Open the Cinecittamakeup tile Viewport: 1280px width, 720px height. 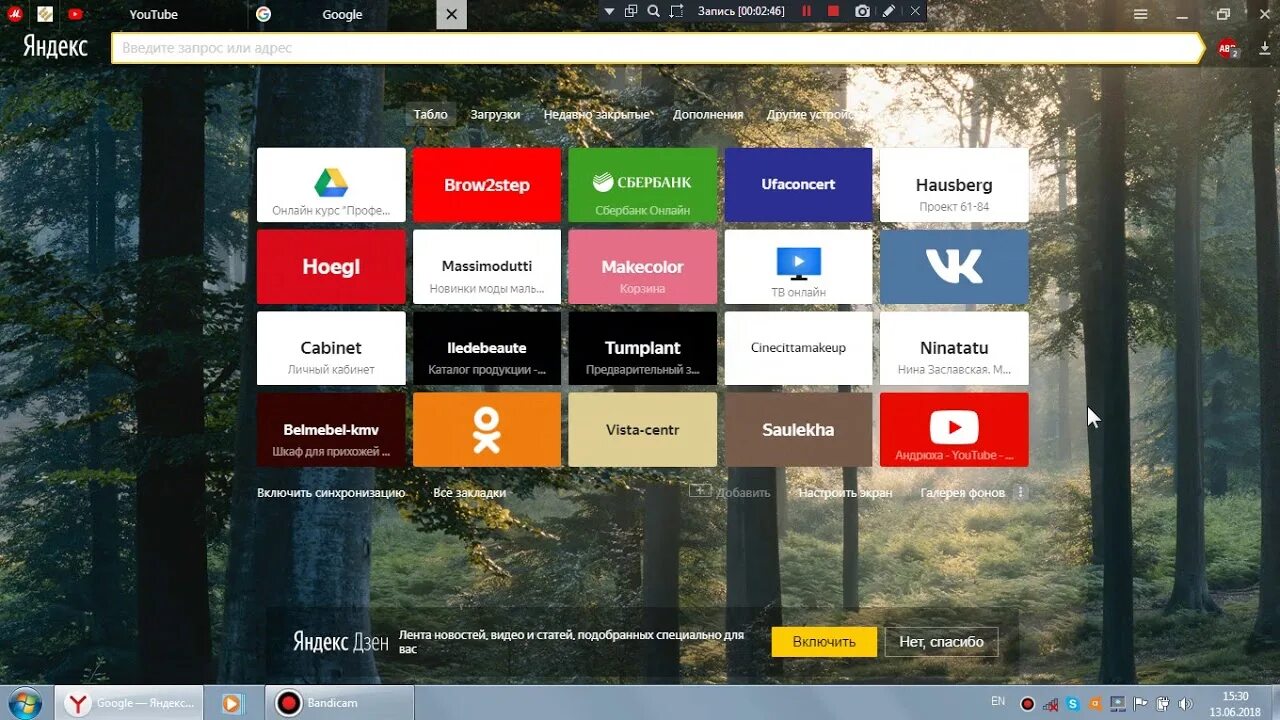(798, 348)
